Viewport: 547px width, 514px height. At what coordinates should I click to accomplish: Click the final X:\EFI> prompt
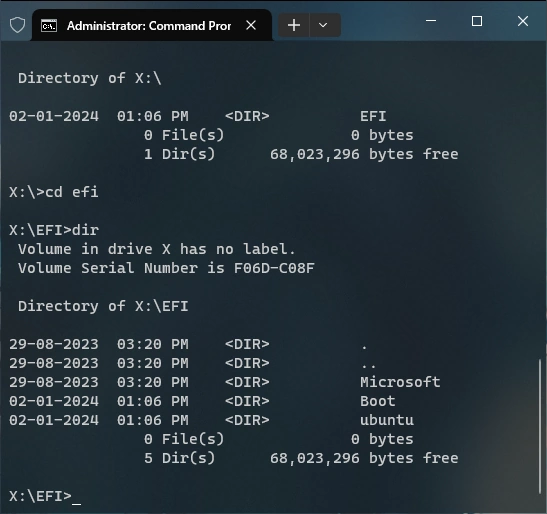tap(40, 496)
